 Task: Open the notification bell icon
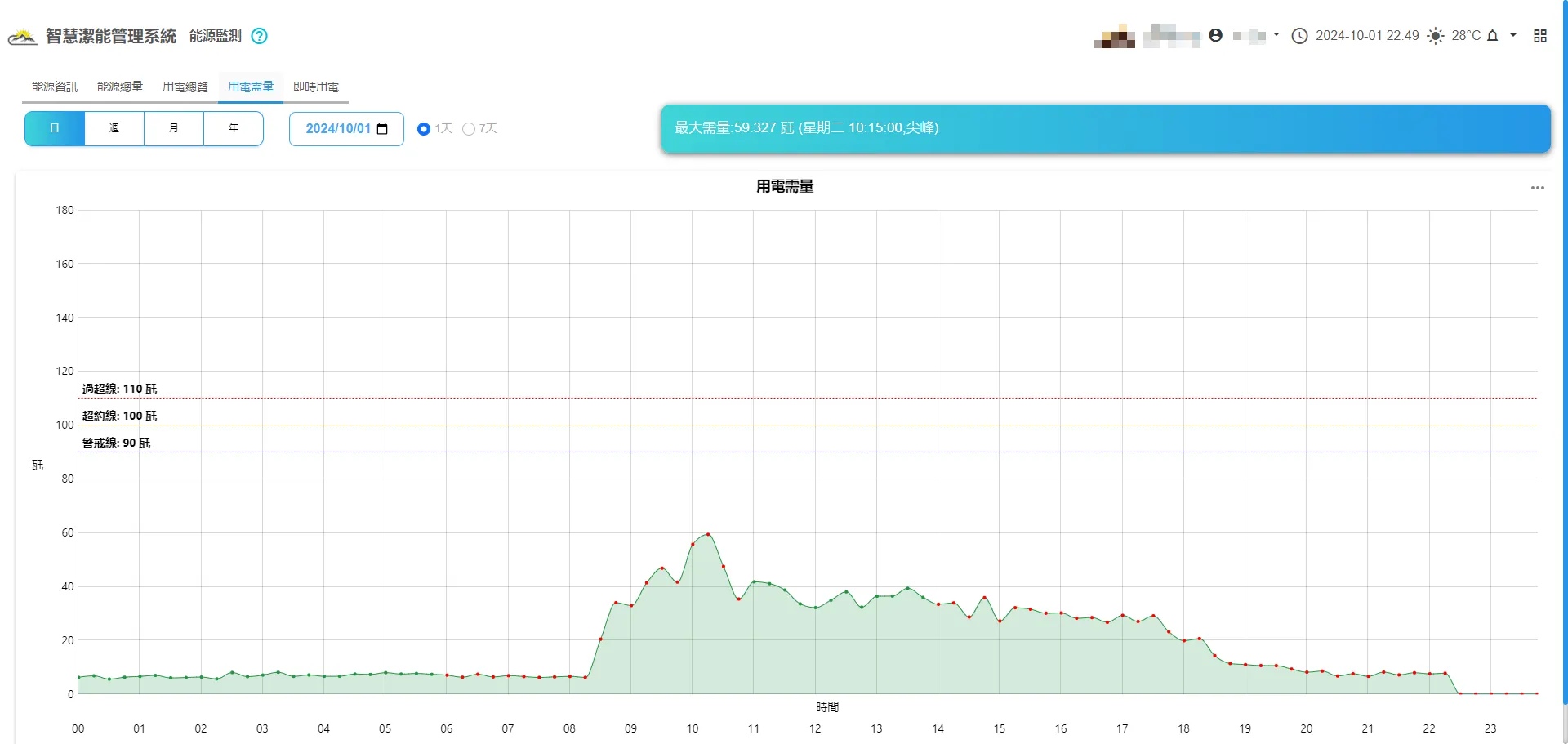(1492, 36)
